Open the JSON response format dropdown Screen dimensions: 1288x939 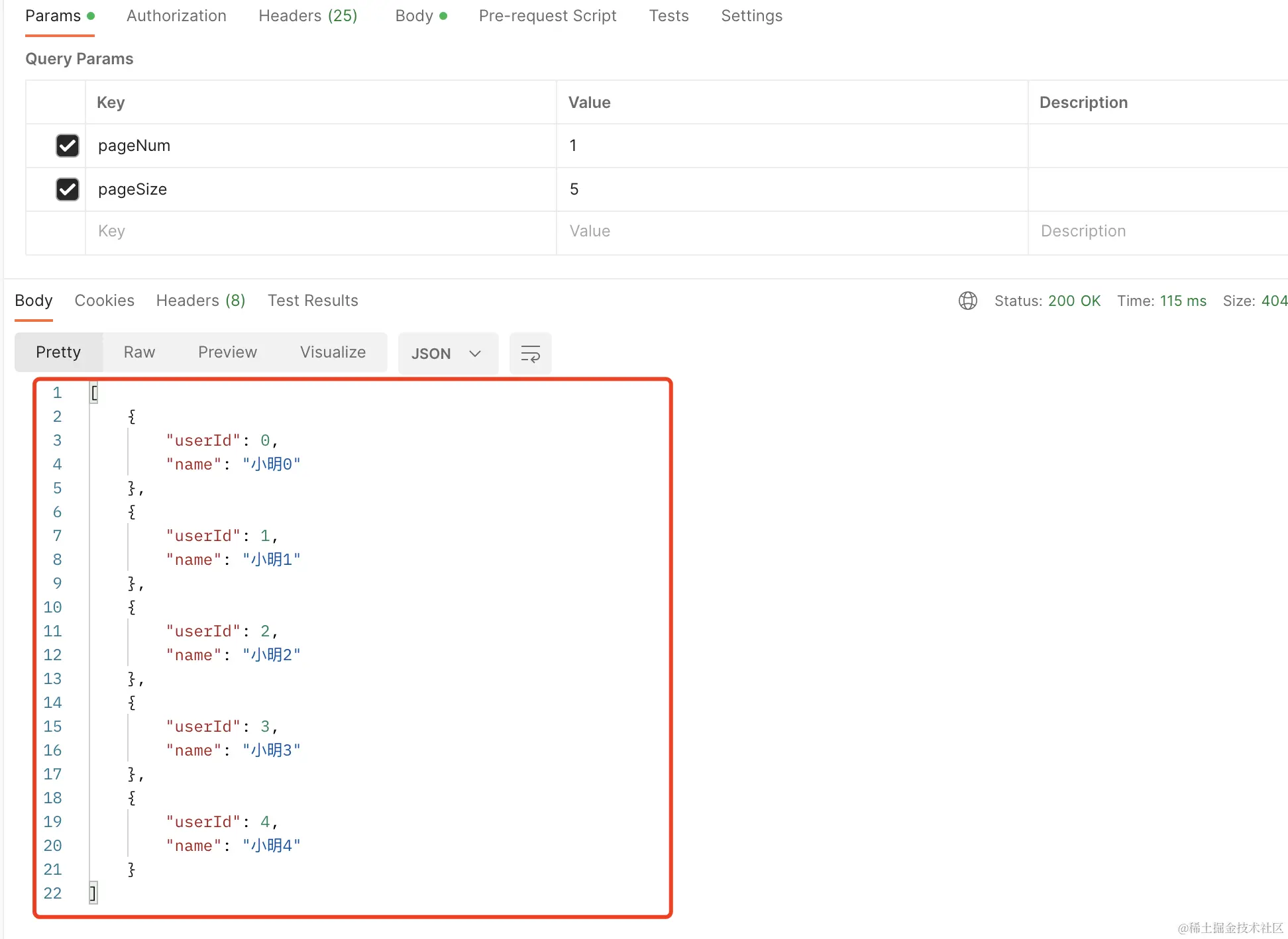click(448, 353)
